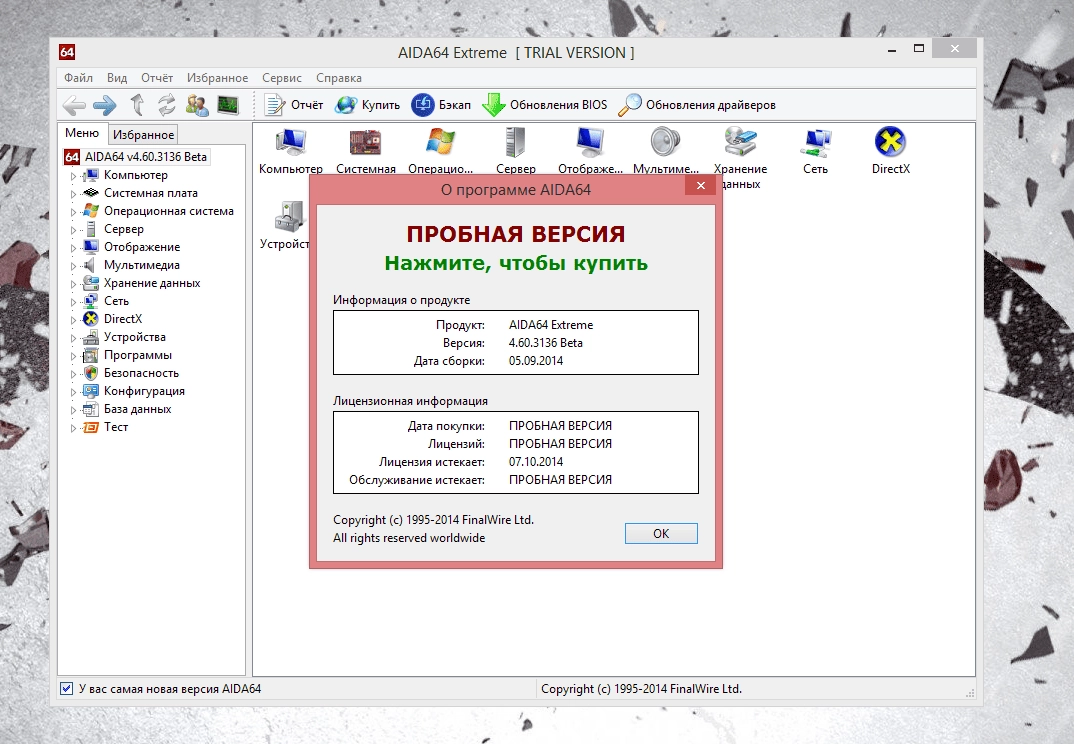This screenshot has height=744, width=1074.
Task: Click Обновления BIOS green arrow button
Action: [x=545, y=105]
